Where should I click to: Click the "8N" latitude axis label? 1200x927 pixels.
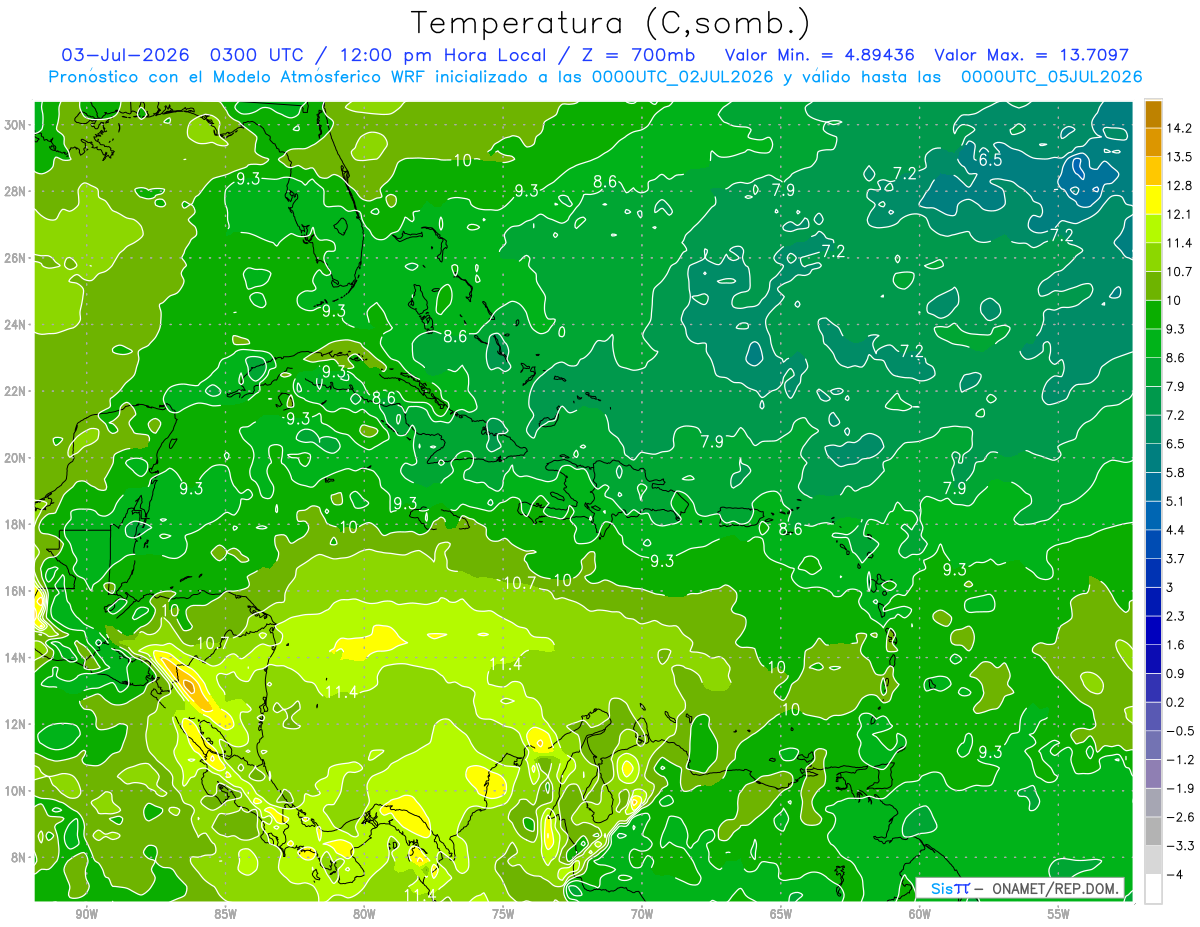[18, 858]
